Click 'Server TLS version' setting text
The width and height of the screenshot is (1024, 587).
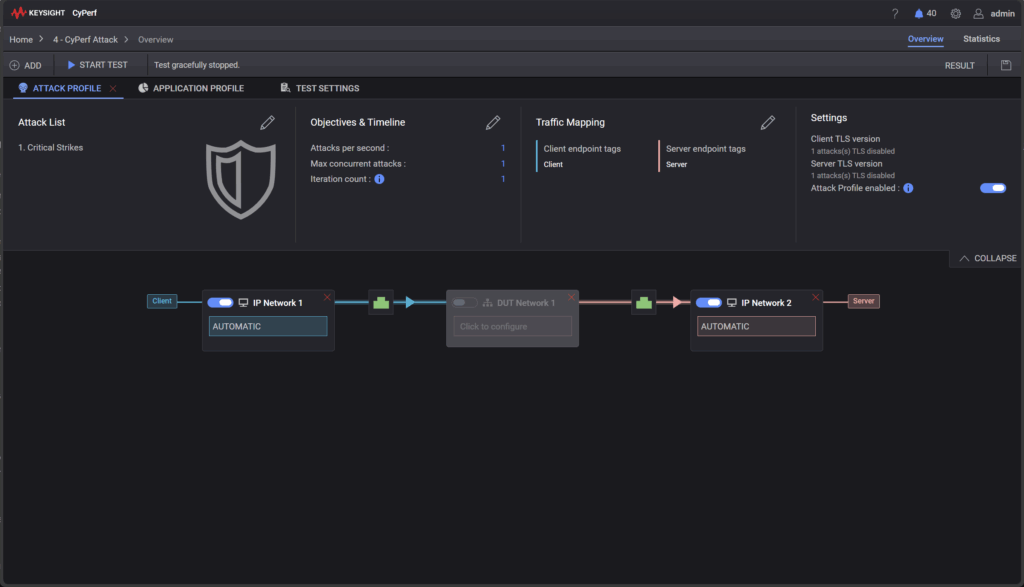[846, 164]
